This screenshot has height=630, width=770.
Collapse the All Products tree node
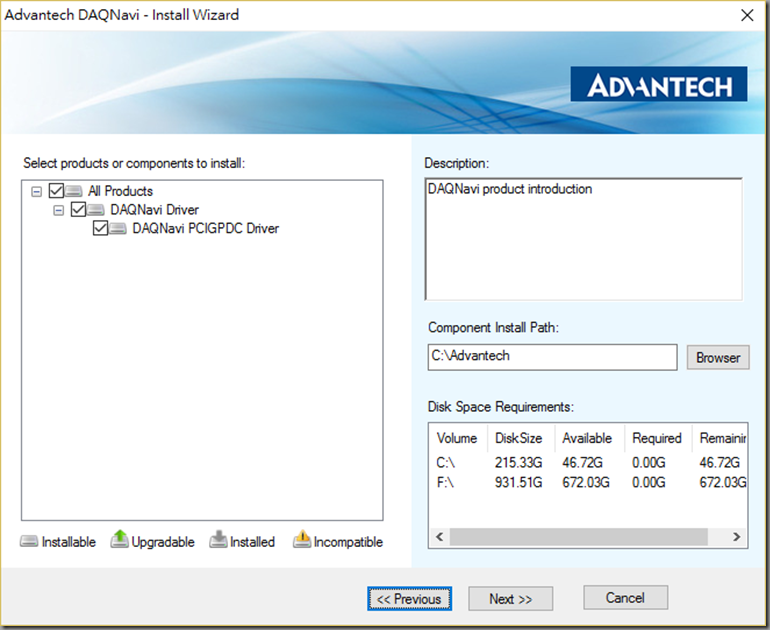pos(36,191)
